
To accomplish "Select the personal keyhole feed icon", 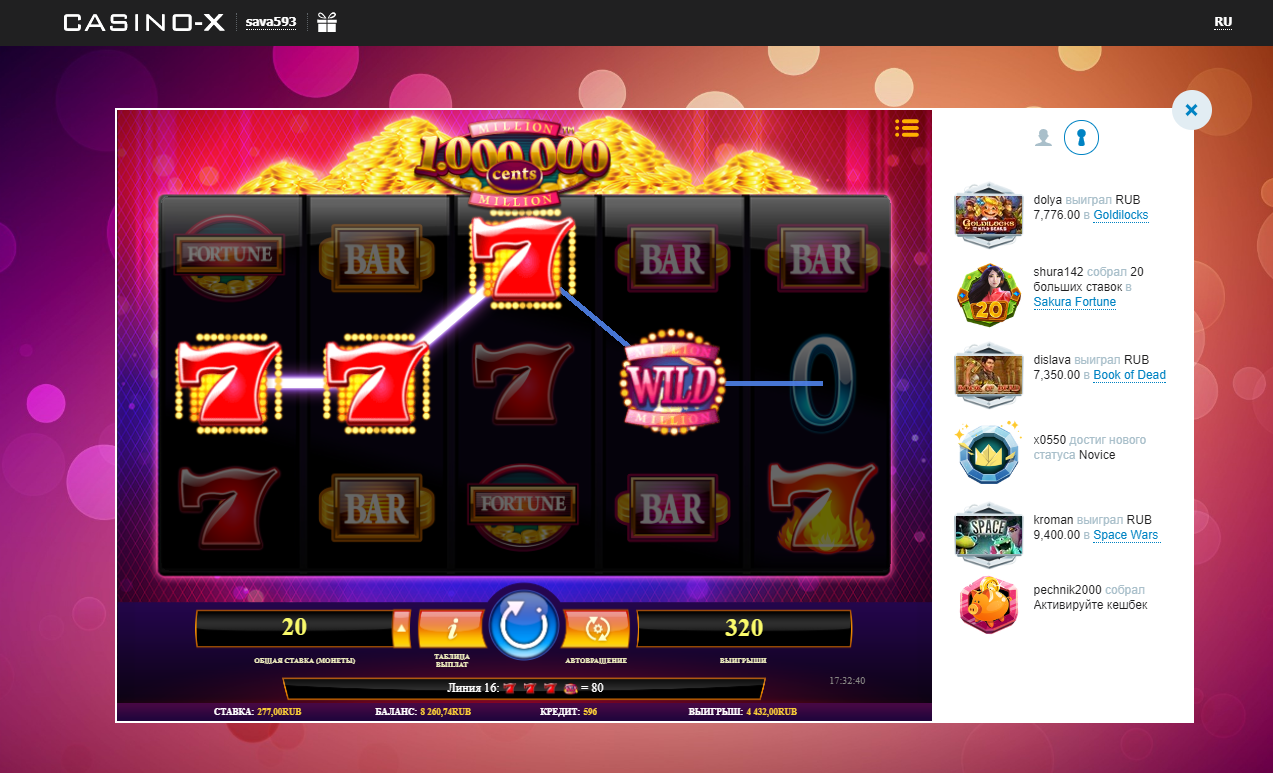I will 1081,137.
